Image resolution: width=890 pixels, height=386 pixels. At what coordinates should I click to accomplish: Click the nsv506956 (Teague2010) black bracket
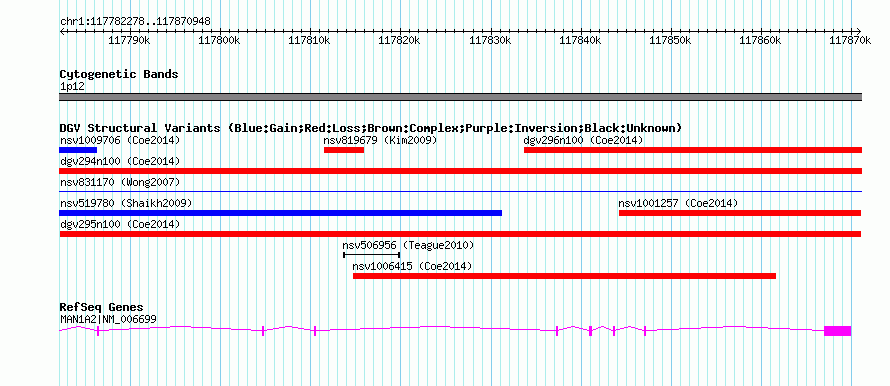[372, 255]
